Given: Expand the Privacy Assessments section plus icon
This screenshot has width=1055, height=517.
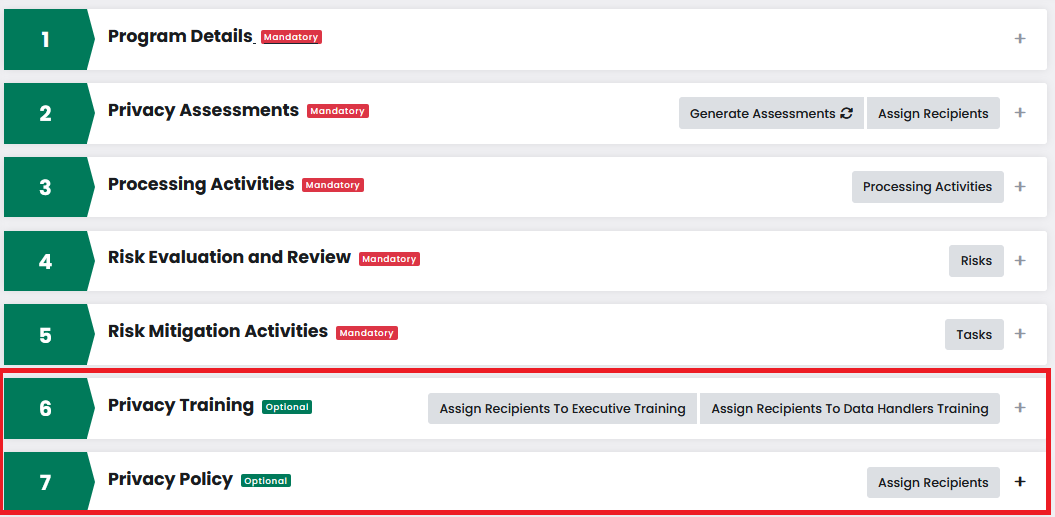Looking at the screenshot, I should 1020,112.
